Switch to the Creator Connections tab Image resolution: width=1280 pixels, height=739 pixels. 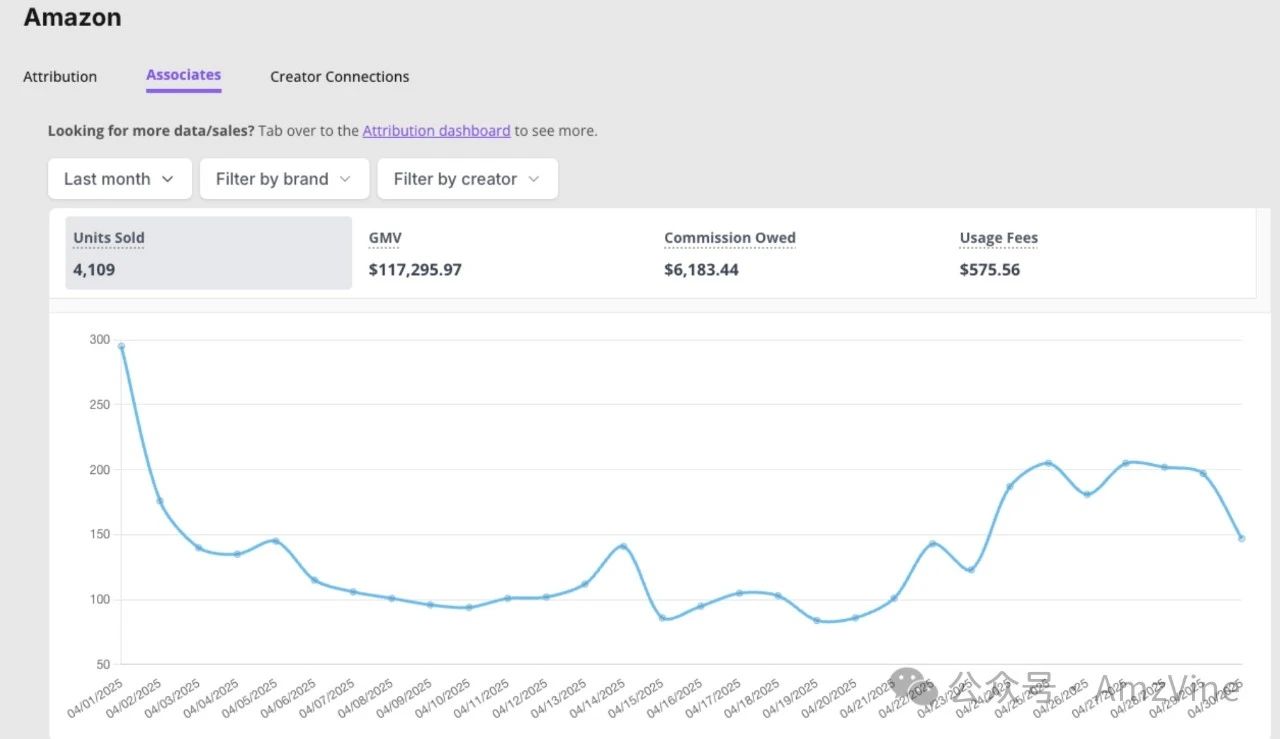tap(340, 77)
